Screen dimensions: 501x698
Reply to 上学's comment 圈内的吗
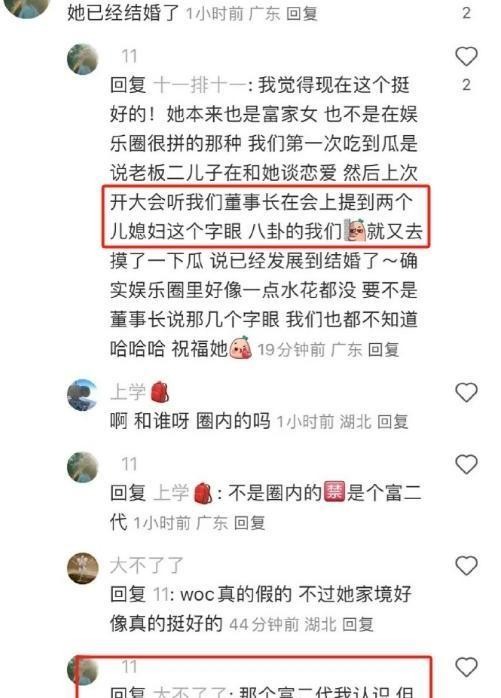tap(392, 422)
